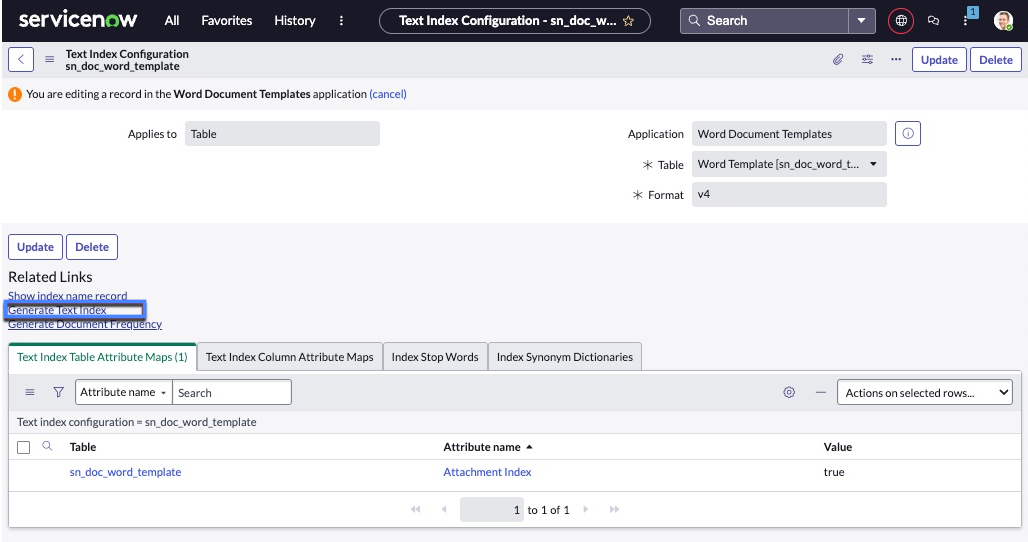Click the header Update button
The width and height of the screenshot is (1028, 542).
click(939, 60)
